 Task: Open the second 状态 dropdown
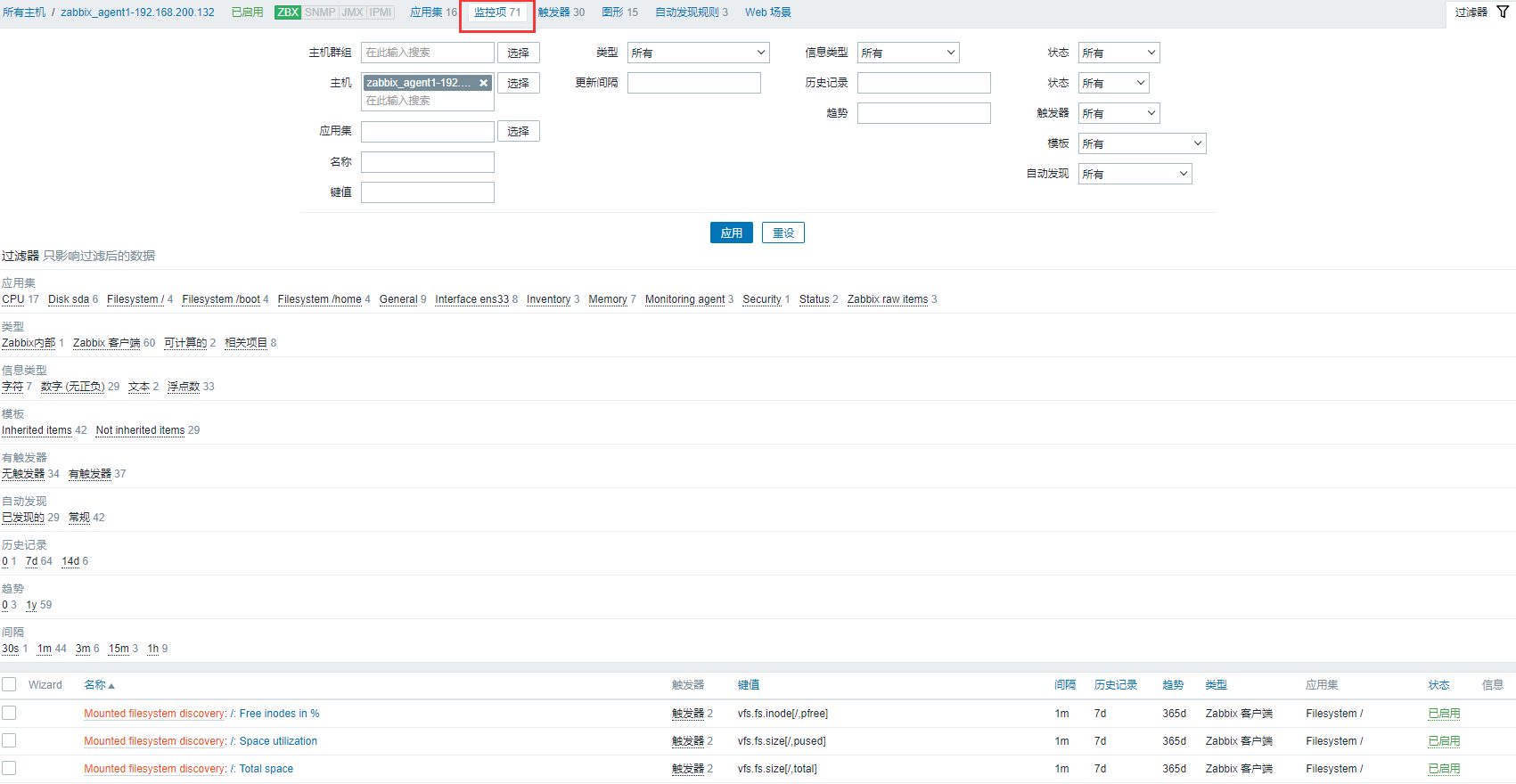tap(1113, 83)
